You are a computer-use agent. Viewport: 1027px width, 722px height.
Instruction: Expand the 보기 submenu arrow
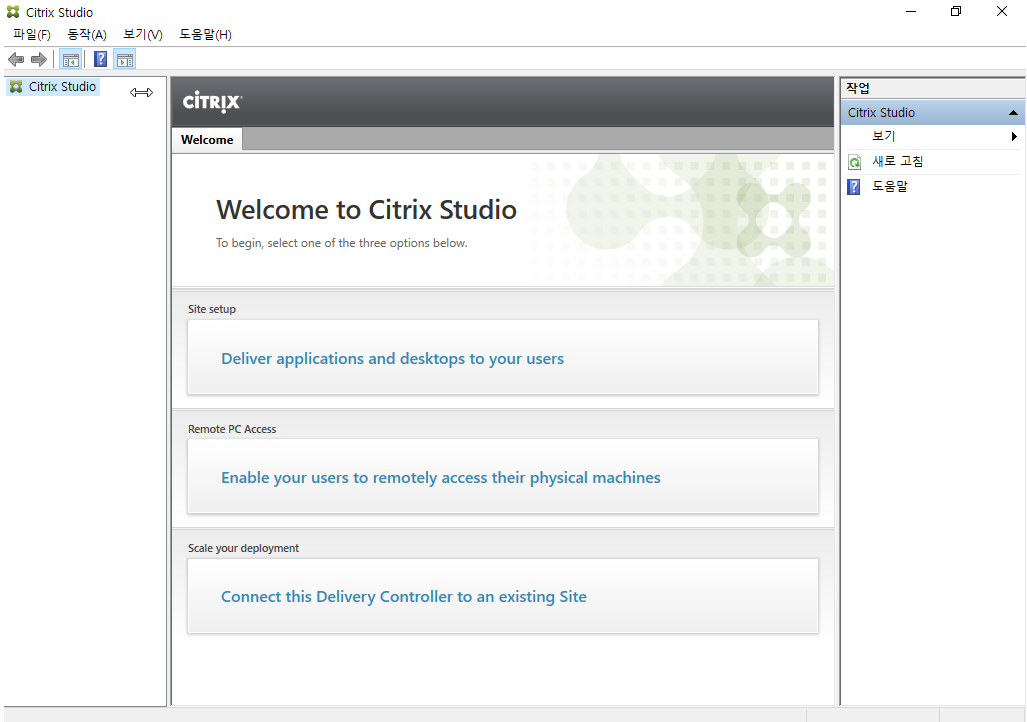point(1014,136)
